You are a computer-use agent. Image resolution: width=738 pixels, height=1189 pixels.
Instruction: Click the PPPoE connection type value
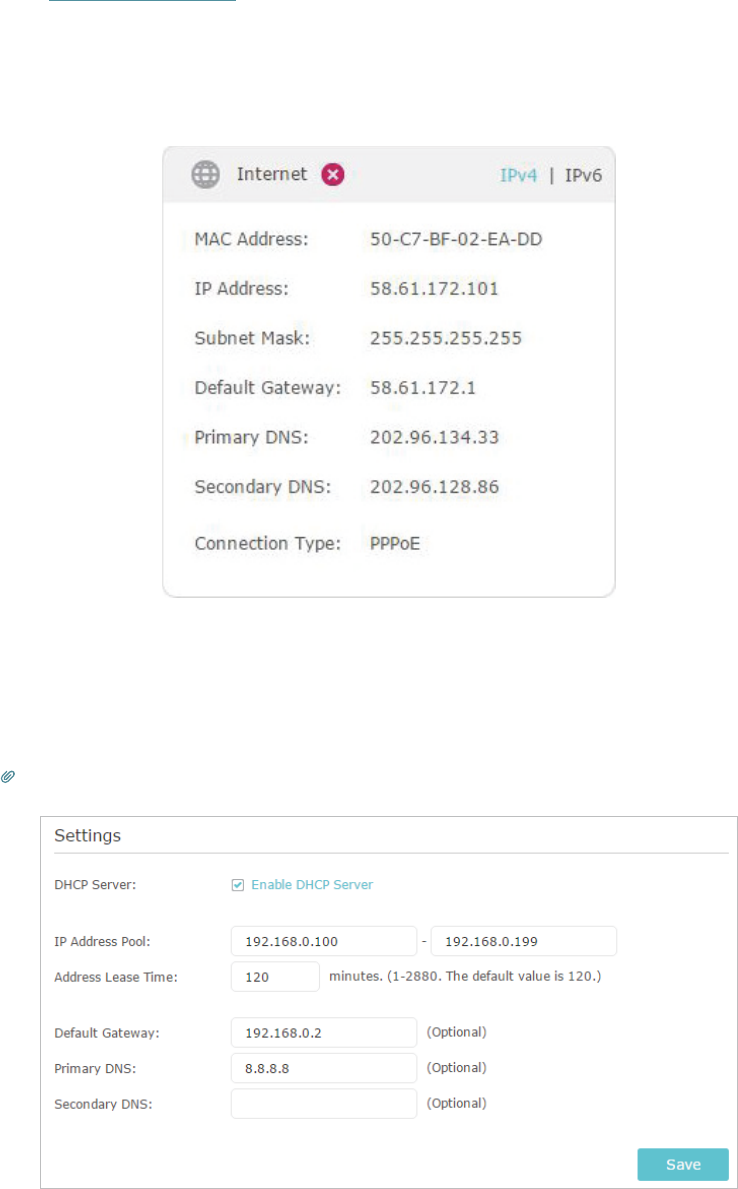(394, 544)
